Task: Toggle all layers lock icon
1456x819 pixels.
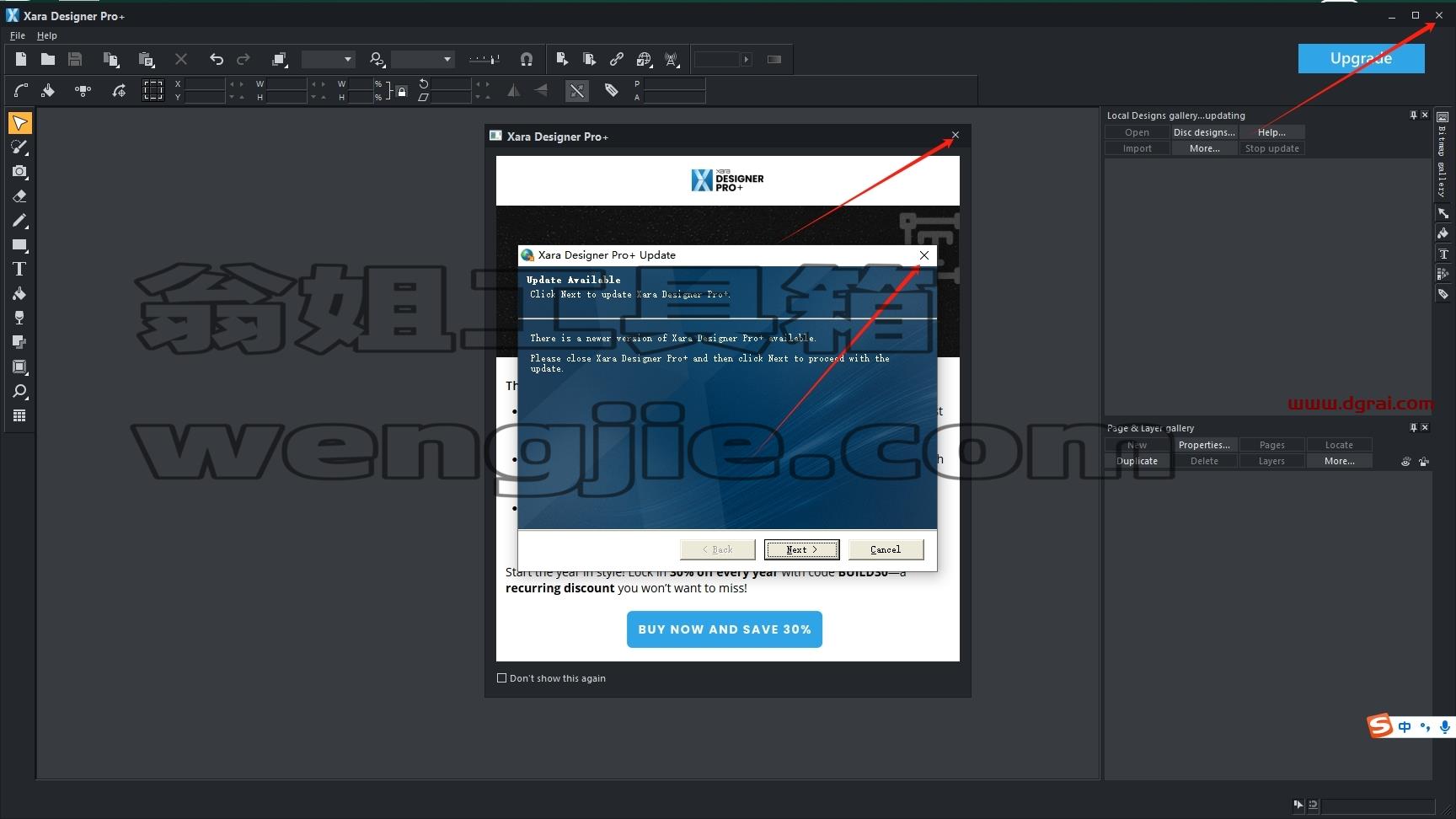Action: [1424, 461]
